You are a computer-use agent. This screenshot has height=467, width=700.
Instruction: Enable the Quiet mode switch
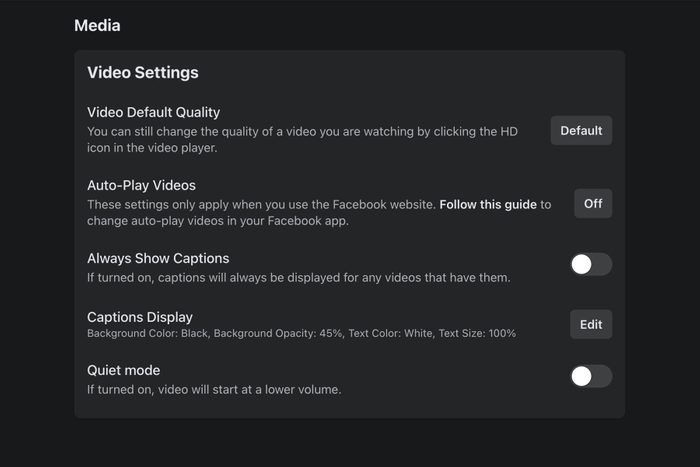[590, 376]
